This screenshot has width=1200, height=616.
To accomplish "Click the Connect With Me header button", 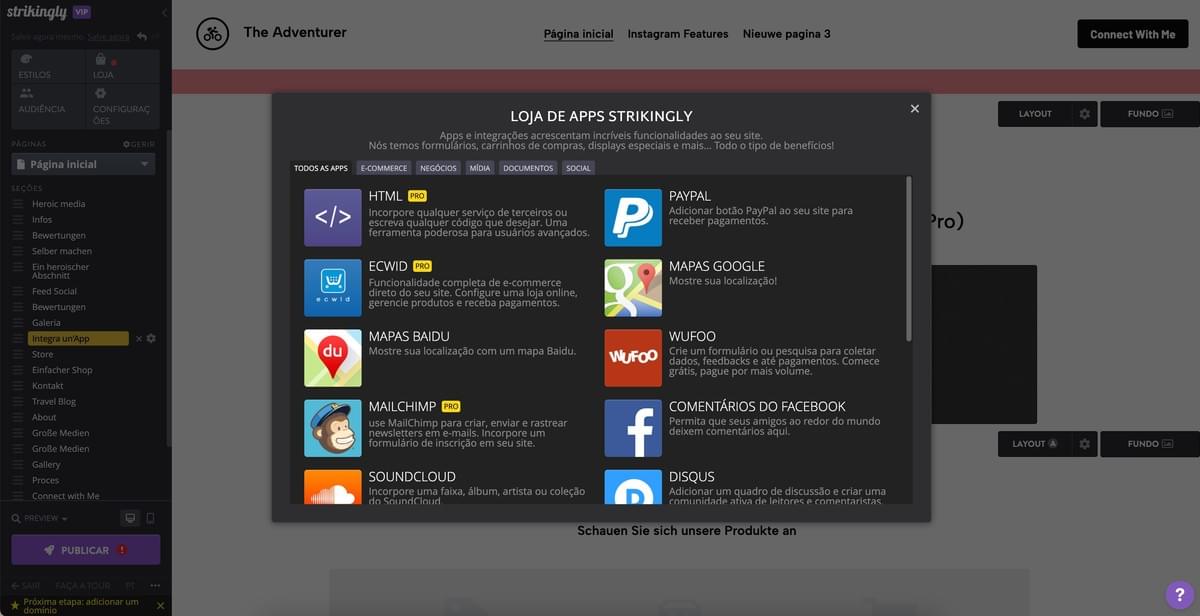I will [x=1132, y=34].
